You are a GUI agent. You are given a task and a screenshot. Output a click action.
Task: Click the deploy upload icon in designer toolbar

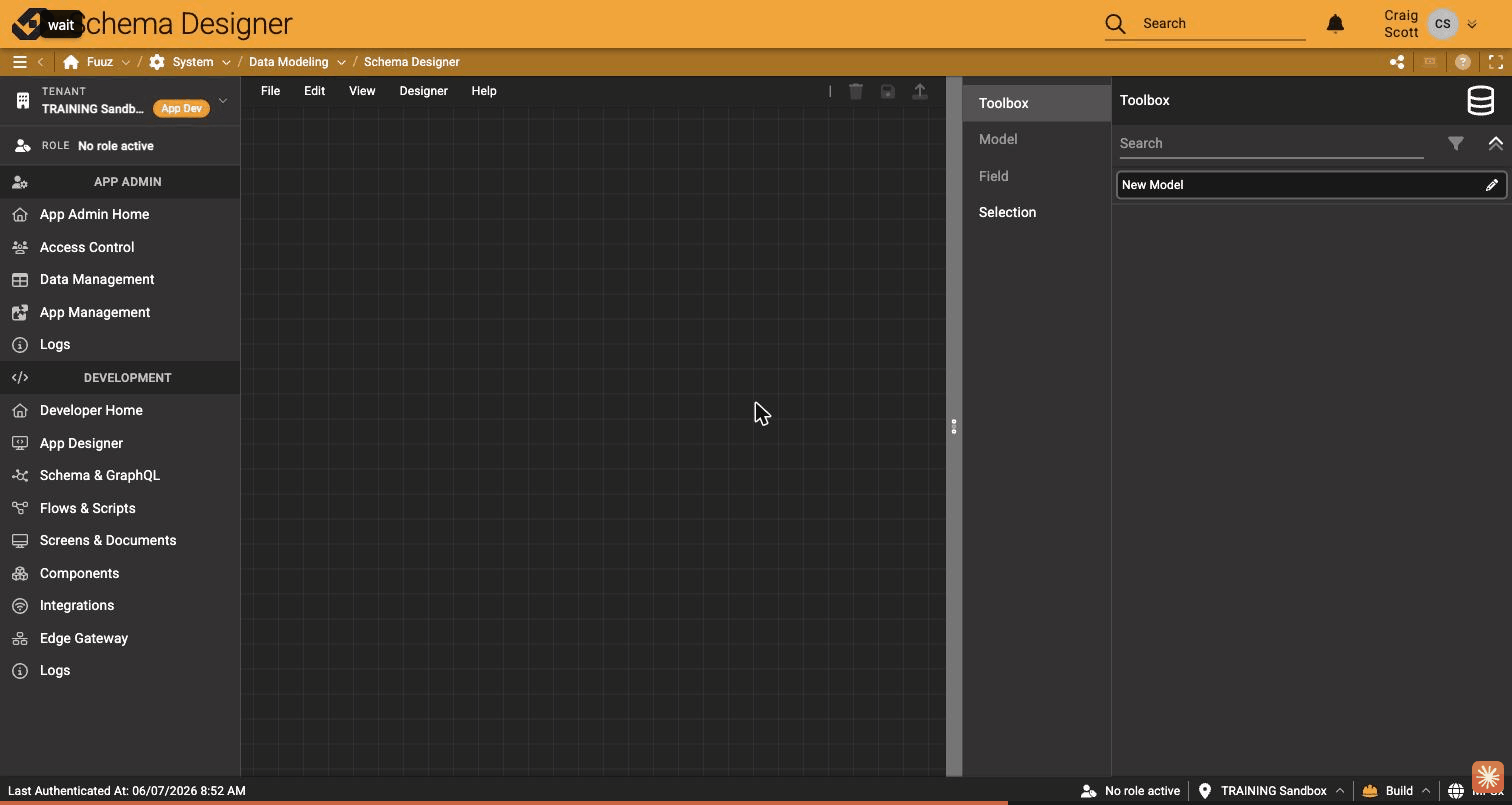point(919,91)
